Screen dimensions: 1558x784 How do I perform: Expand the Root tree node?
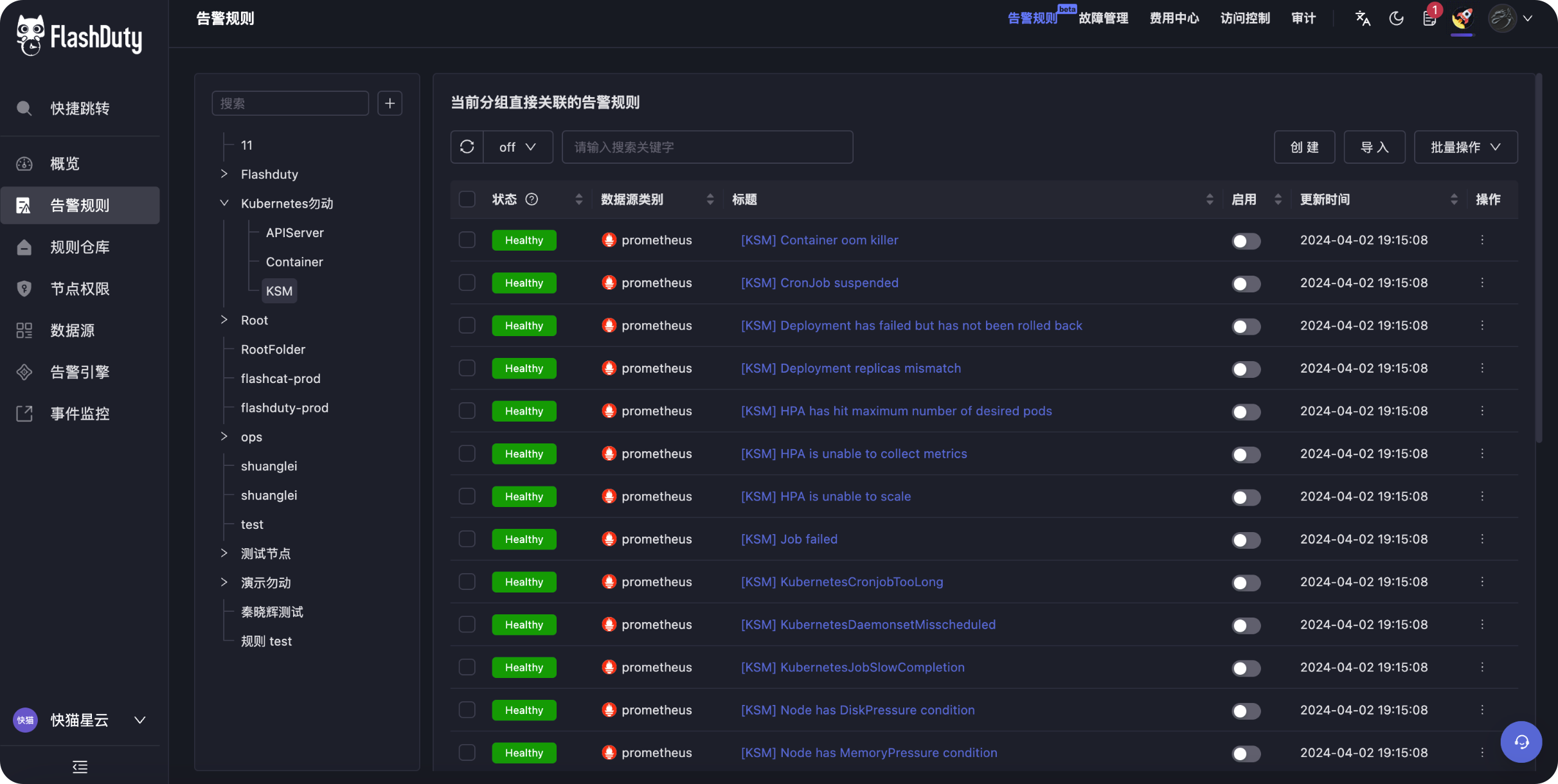click(224, 320)
